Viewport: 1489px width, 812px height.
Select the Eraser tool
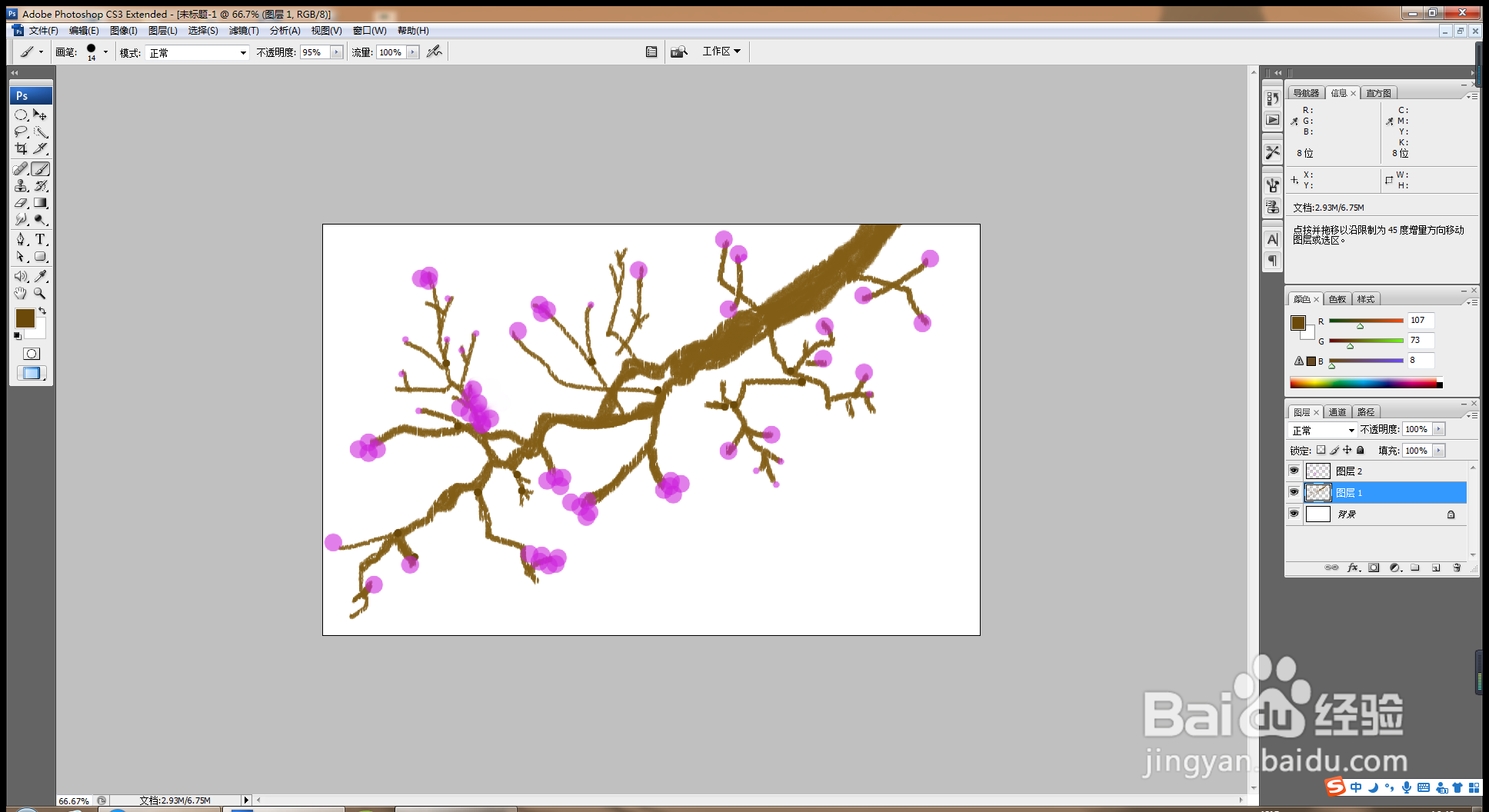point(21,202)
